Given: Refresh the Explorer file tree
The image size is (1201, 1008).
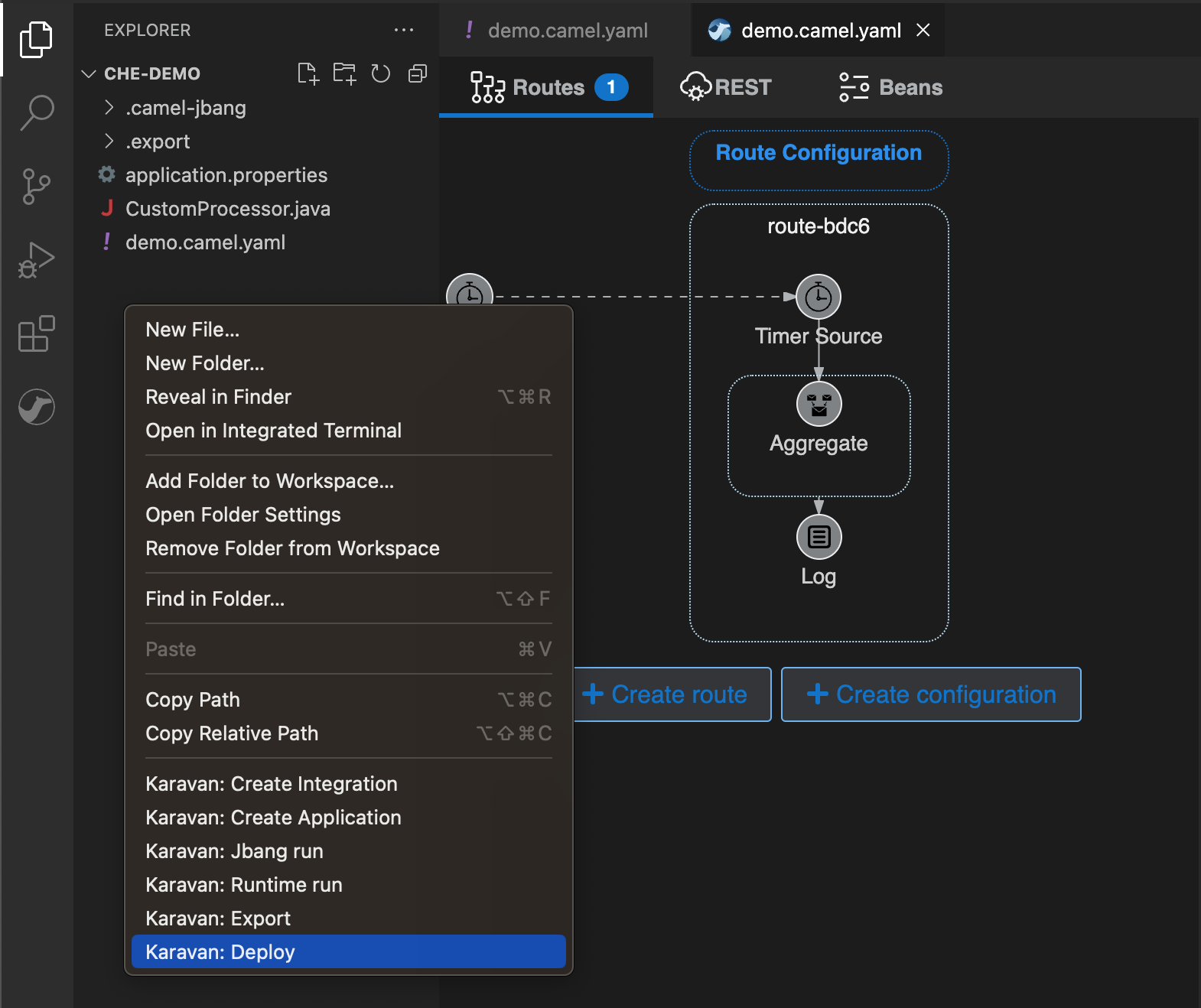Looking at the screenshot, I should (x=381, y=73).
